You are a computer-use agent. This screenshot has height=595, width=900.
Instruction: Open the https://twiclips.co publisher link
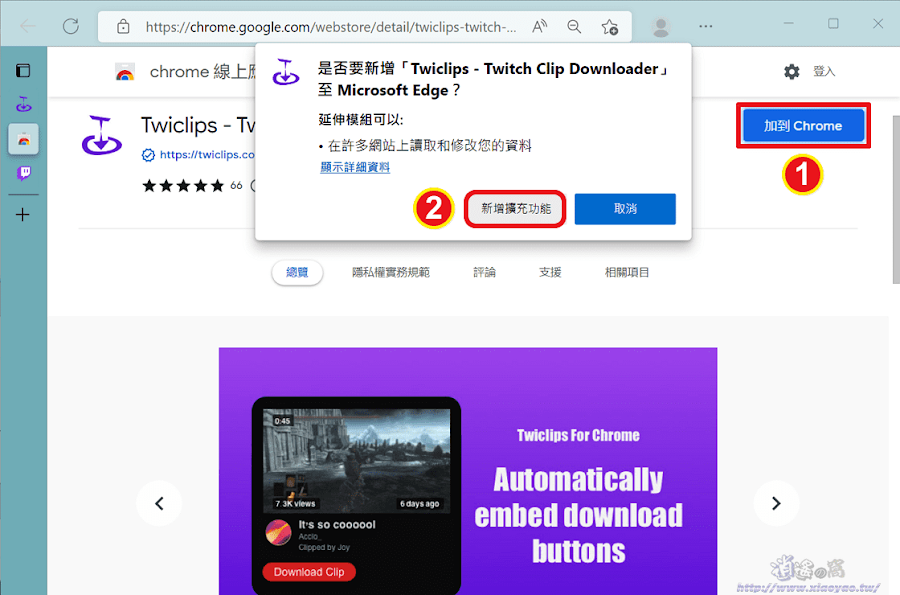coord(207,154)
